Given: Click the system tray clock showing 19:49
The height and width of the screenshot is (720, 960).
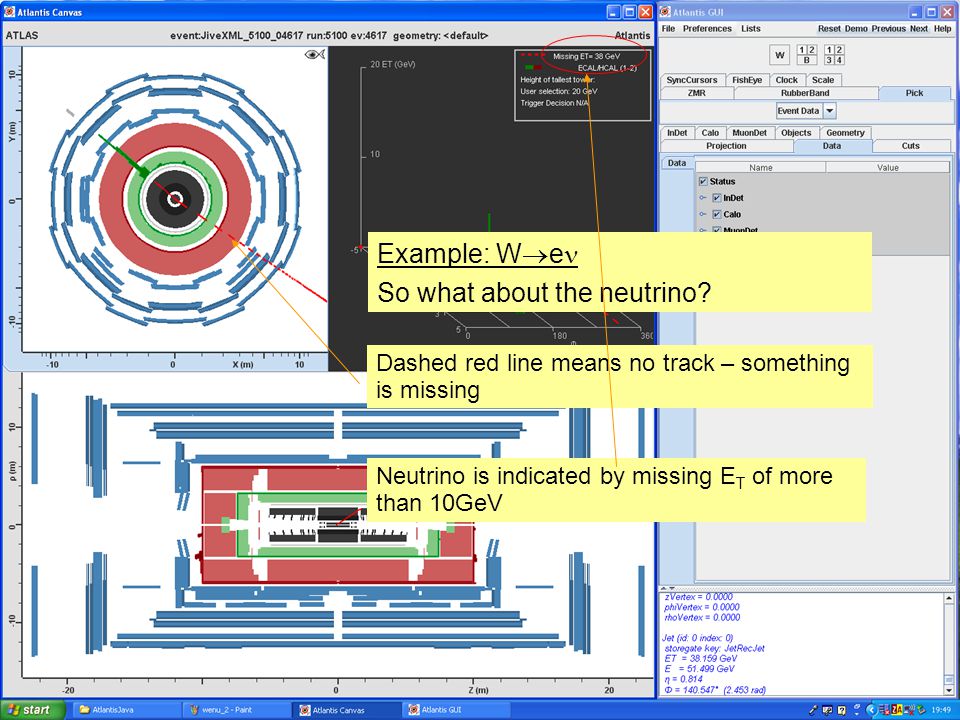Looking at the screenshot, I should (941, 710).
